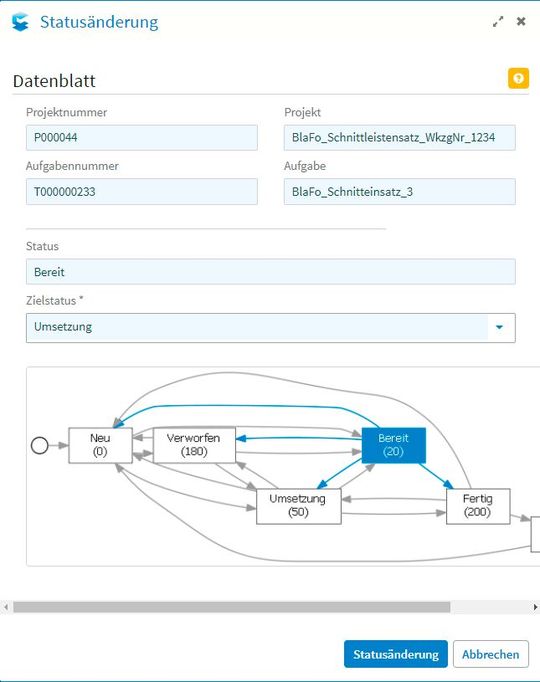Expand the dialog with the fullscreen arrows icon
Viewport: 540px width, 682px height.
pyautogui.click(x=498, y=21)
